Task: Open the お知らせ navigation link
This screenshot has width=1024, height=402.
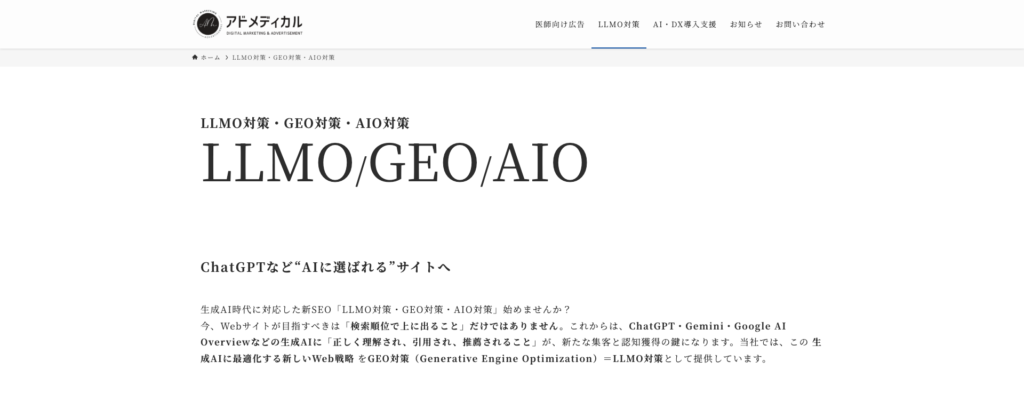Action: point(745,23)
